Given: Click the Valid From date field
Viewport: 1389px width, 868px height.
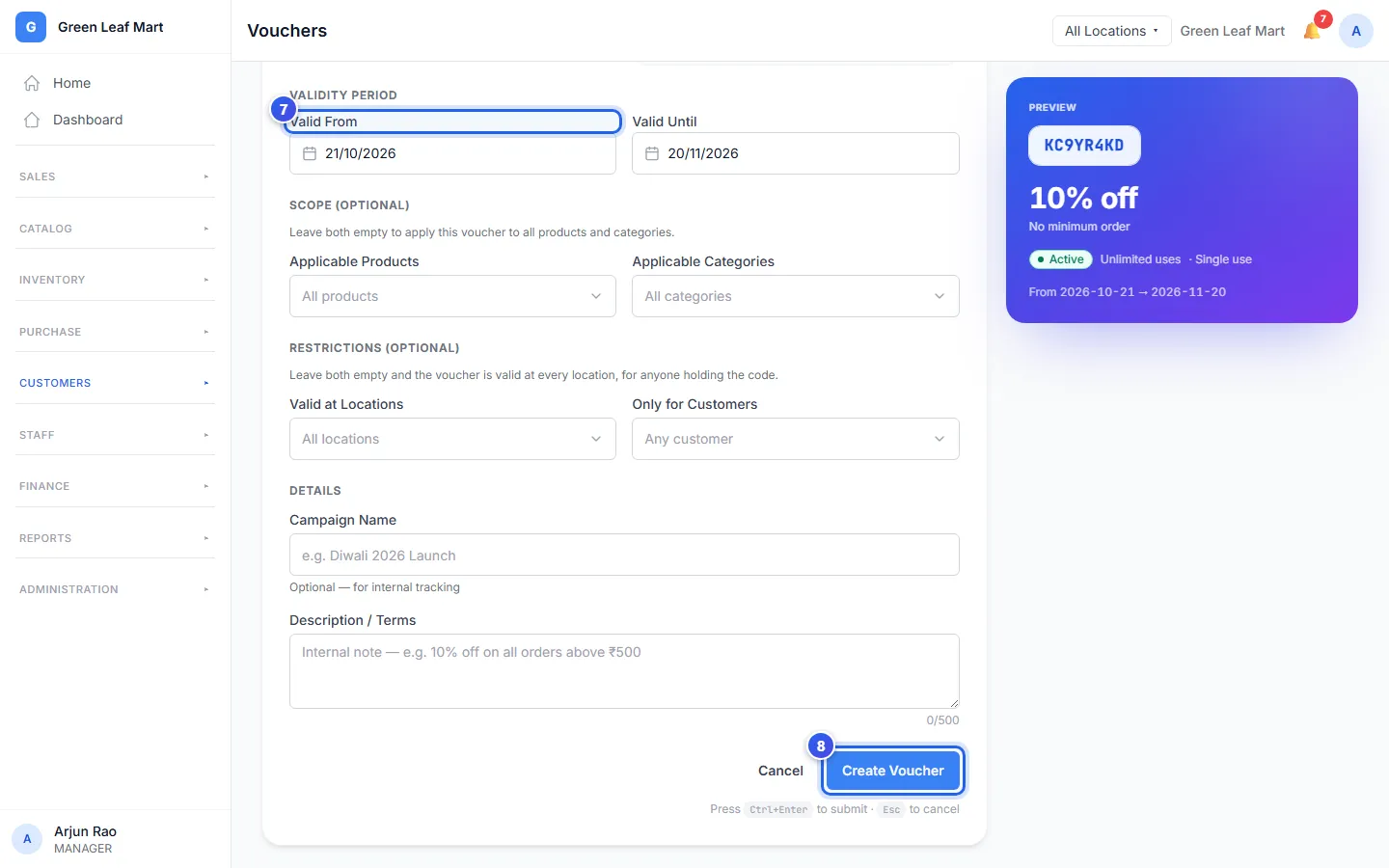Looking at the screenshot, I should (452, 153).
